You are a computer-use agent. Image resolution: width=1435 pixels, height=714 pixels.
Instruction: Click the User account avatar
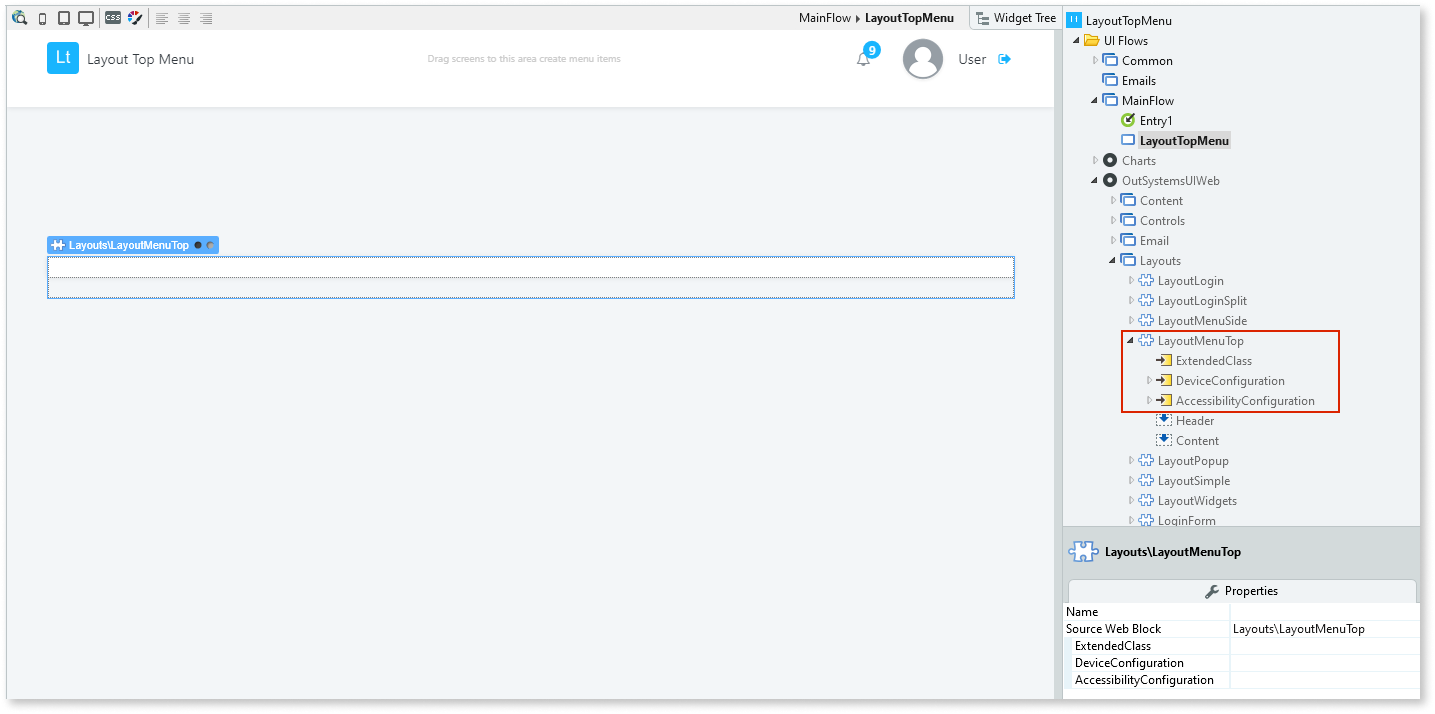click(922, 58)
